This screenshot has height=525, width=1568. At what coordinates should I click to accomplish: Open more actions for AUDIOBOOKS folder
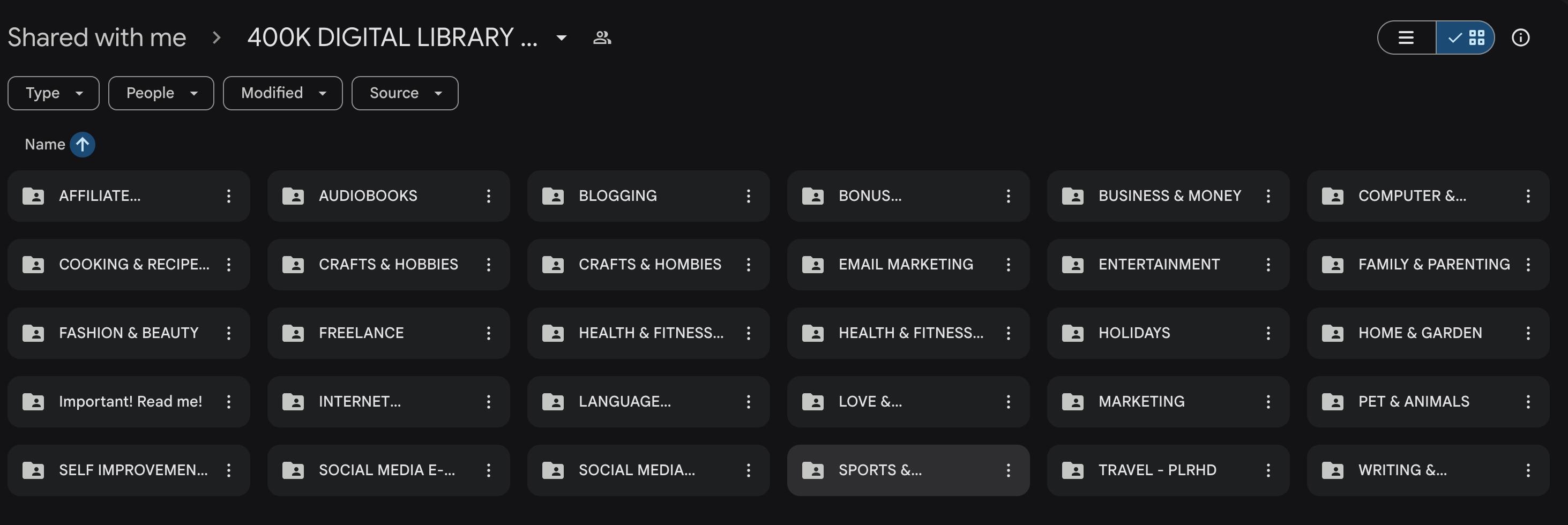tap(489, 196)
